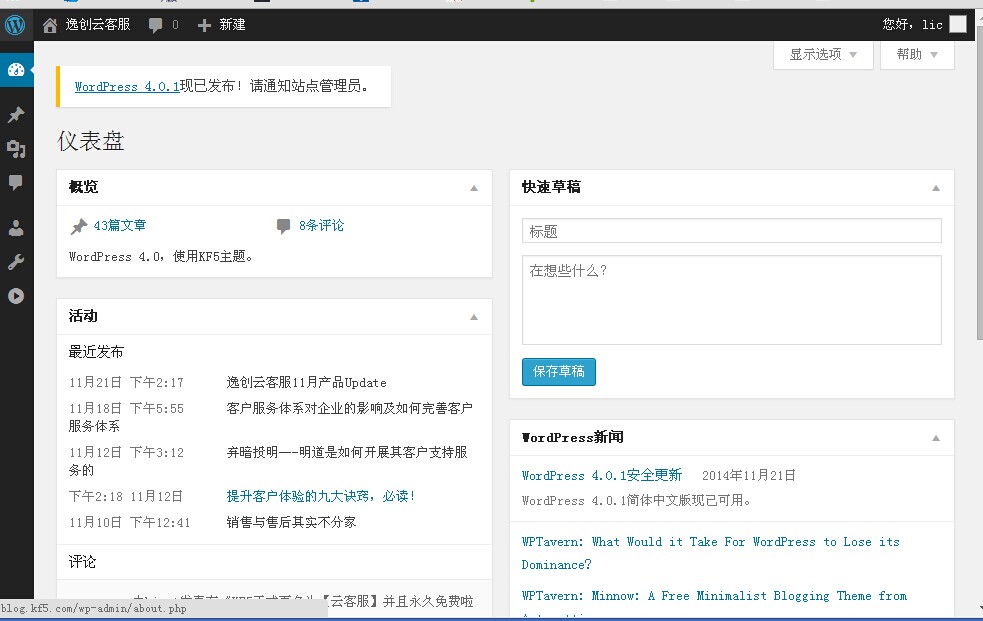Click the plus icon next to 新建
This screenshot has width=983, height=621.
click(x=204, y=25)
